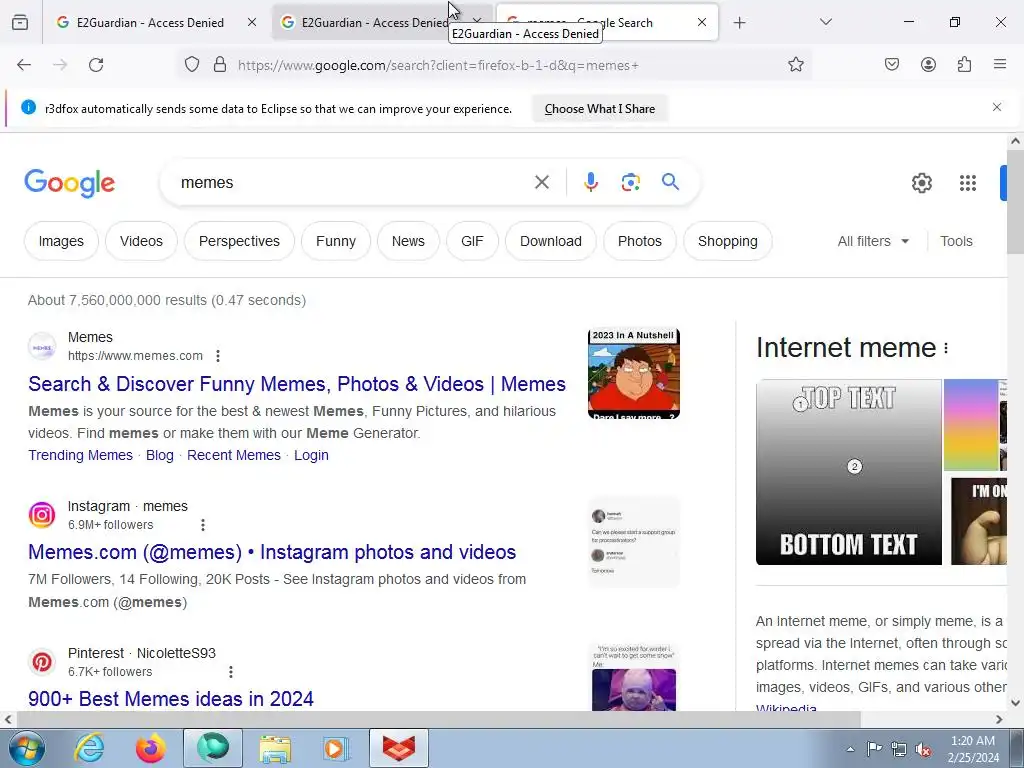This screenshot has width=1024, height=768.
Task: Click the vertical scrollbar down arrow
Action: point(1016,703)
